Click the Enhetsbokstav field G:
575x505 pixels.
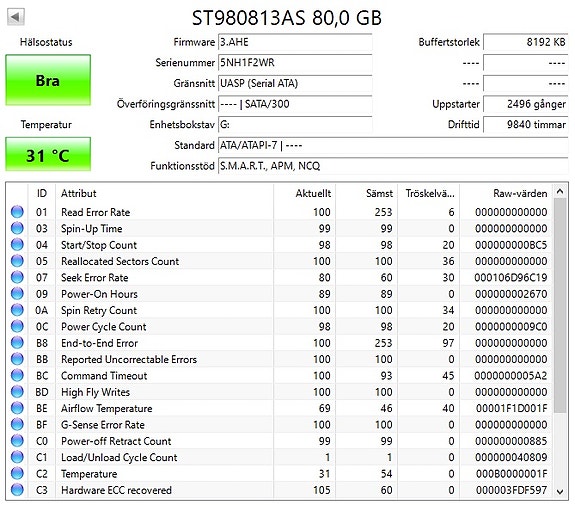295,125
